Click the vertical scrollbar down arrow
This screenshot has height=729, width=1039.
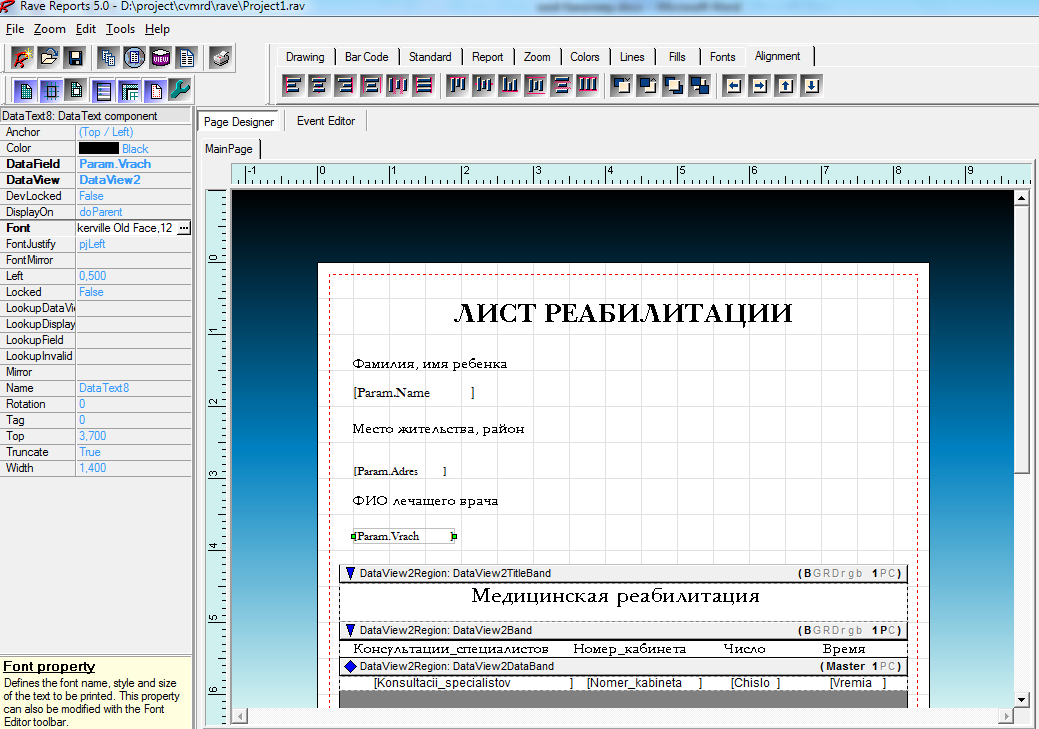pyautogui.click(x=1021, y=699)
